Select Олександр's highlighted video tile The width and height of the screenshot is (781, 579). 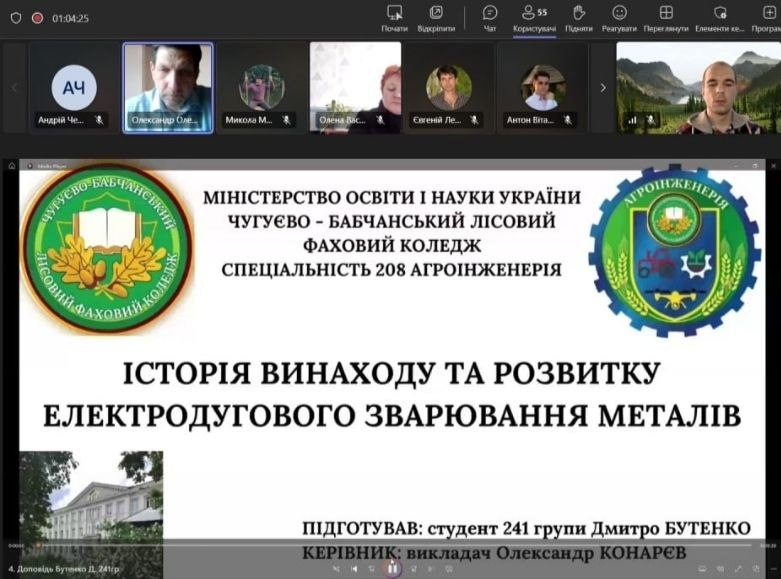(168, 87)
